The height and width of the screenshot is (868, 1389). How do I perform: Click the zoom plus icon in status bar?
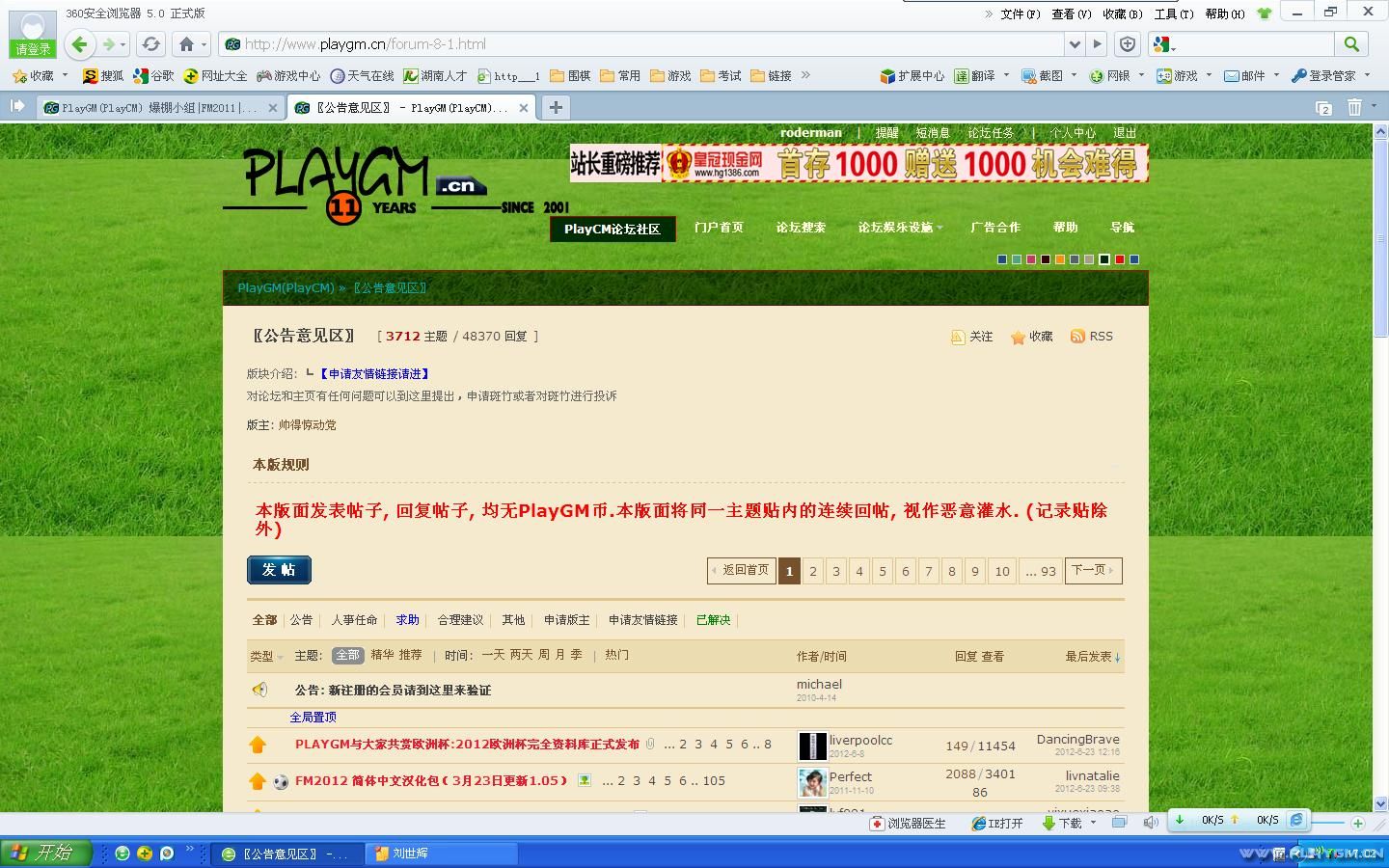(1358, 824)
